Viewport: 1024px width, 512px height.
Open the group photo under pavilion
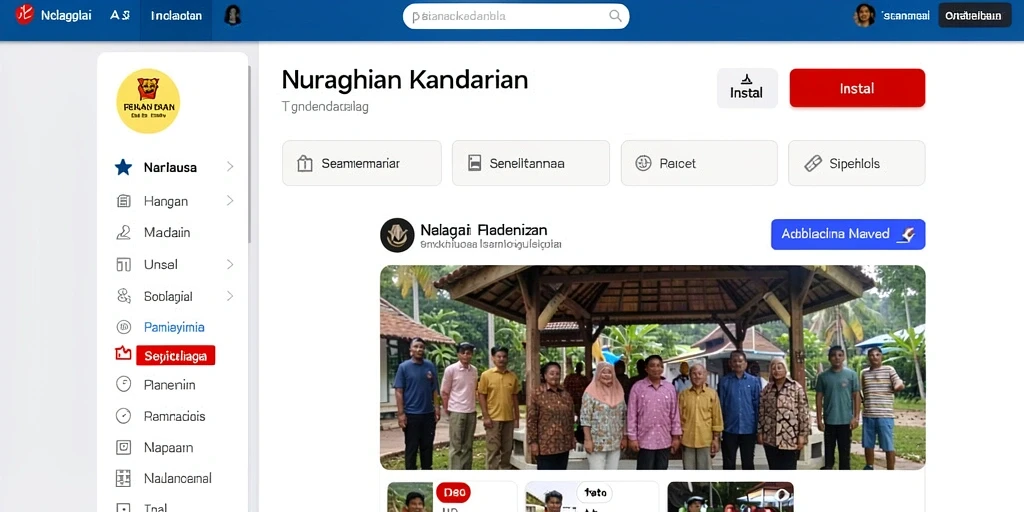coord(652,367)
